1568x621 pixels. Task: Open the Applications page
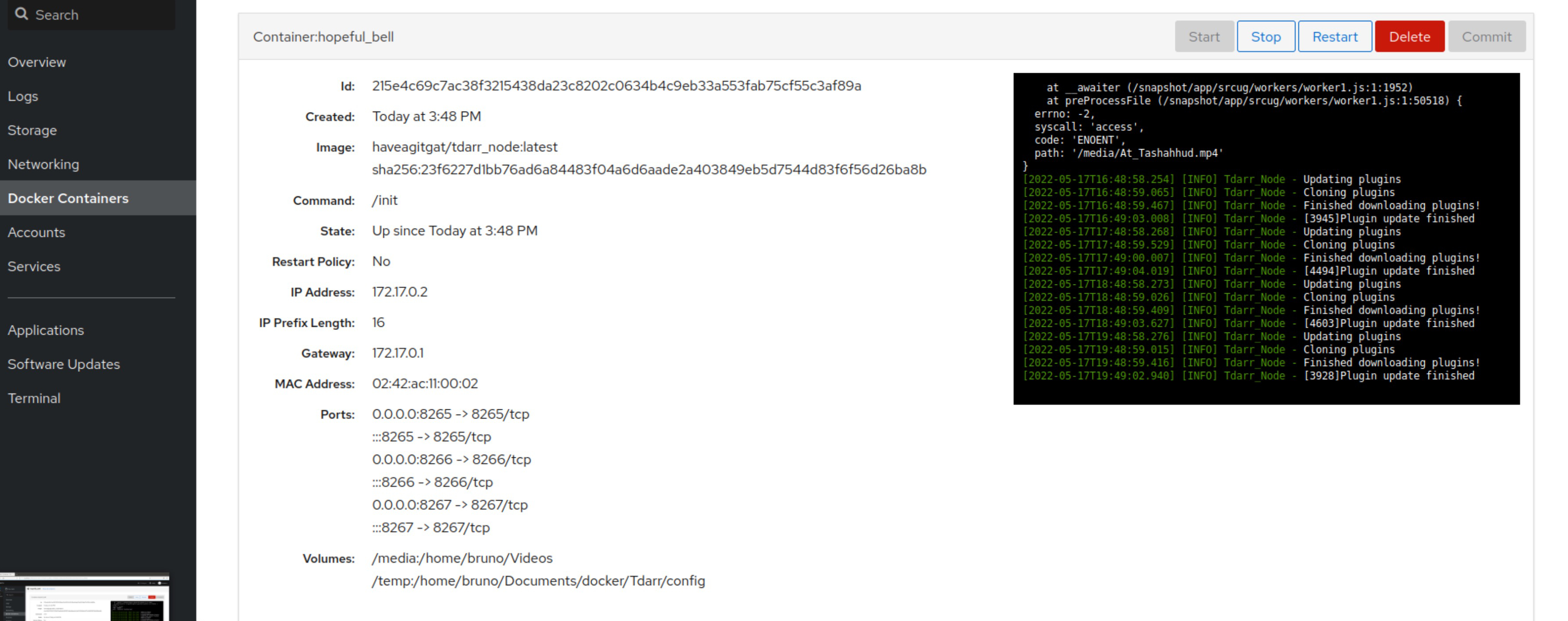(x=46, y=329)
